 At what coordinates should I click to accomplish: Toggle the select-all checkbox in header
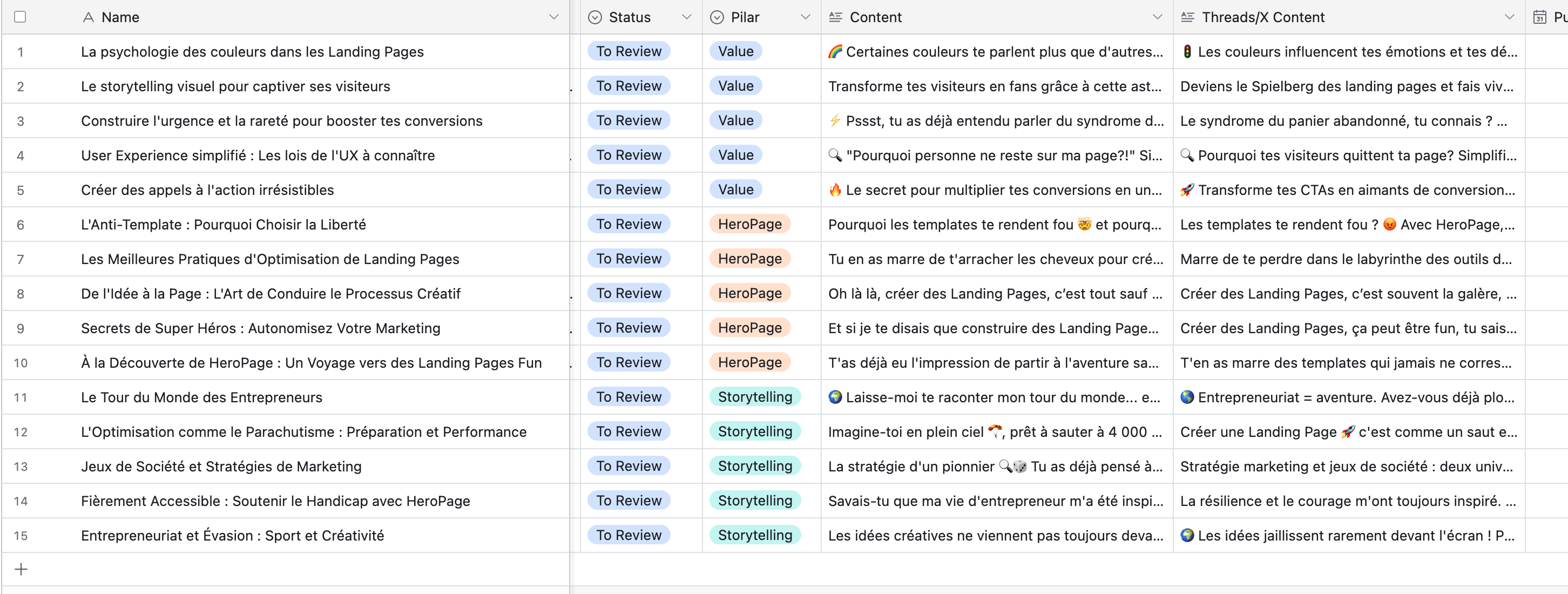click(x=20, y=17)
